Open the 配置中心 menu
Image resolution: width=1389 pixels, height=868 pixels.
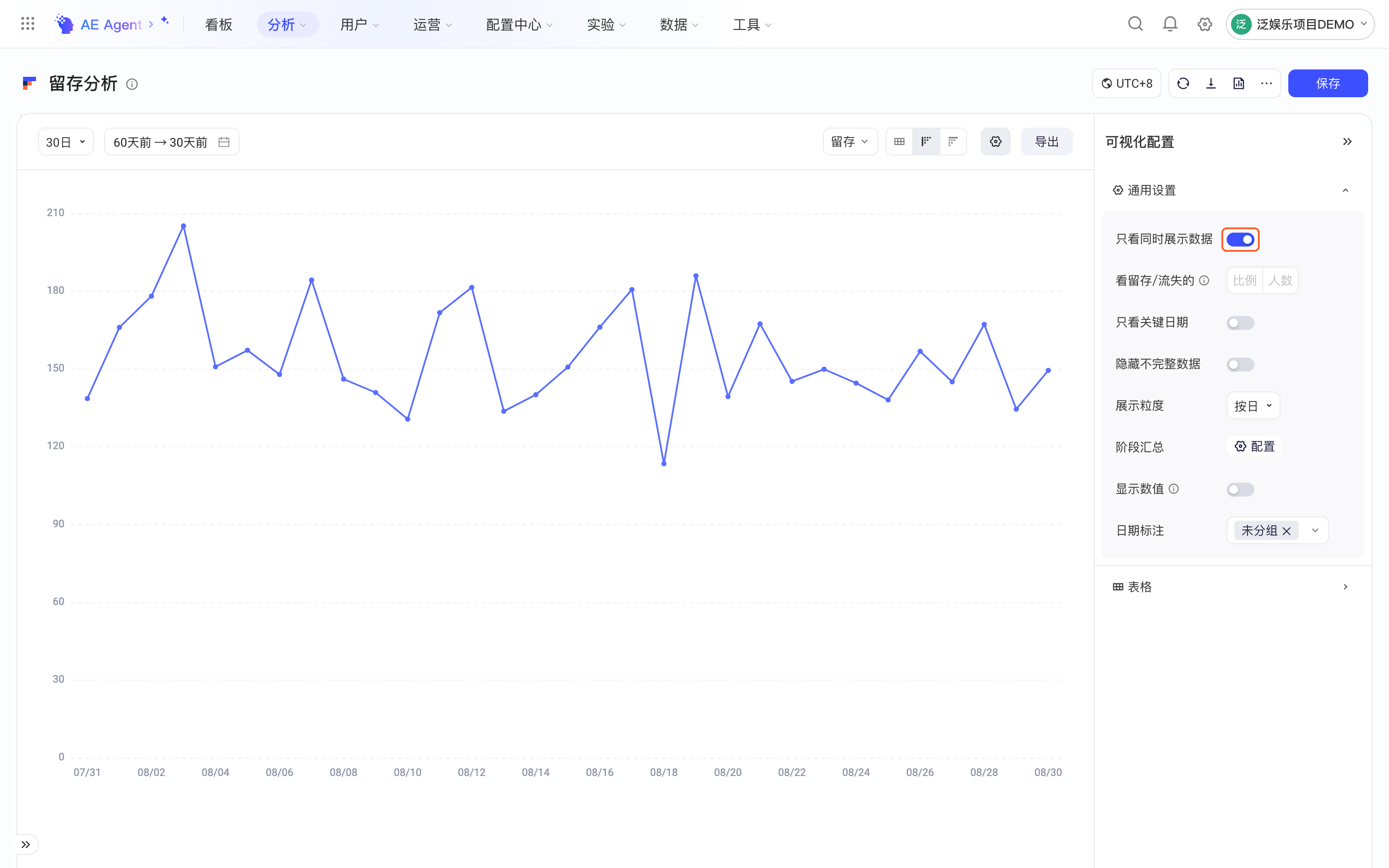(520, 24)
